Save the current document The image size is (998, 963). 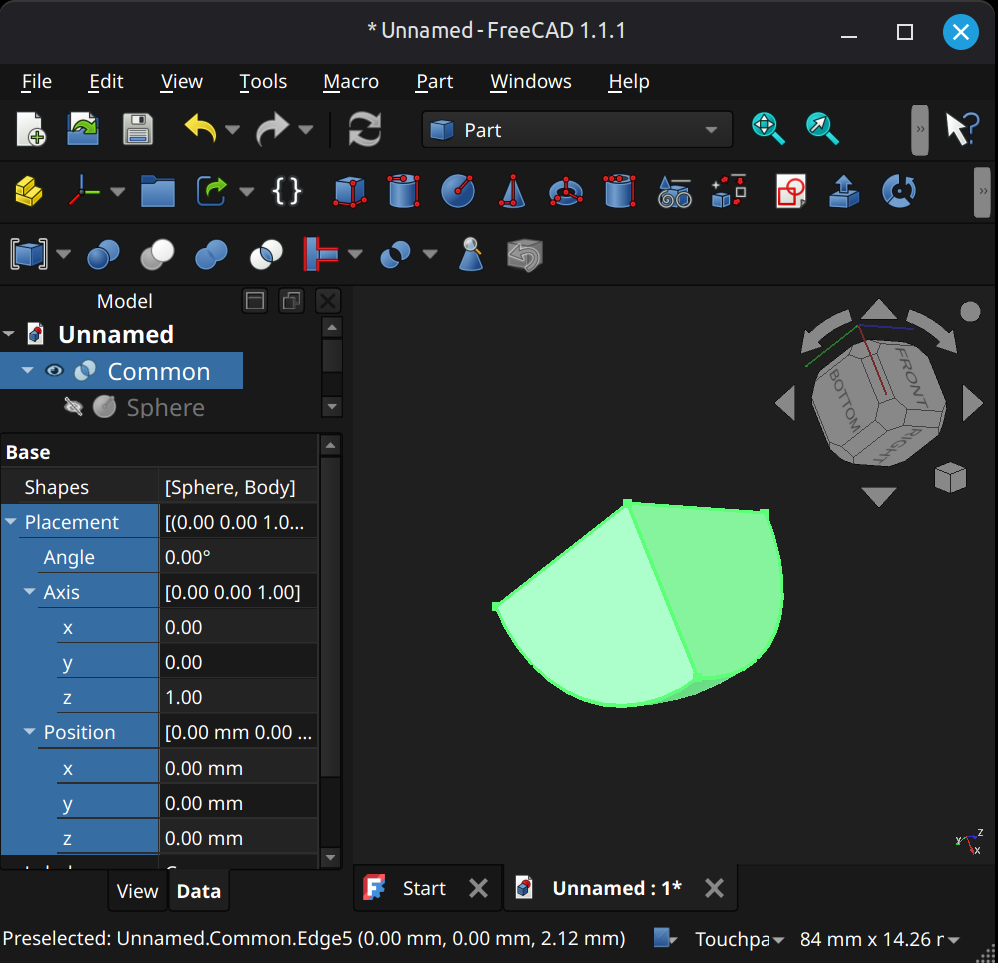(137, 129)
